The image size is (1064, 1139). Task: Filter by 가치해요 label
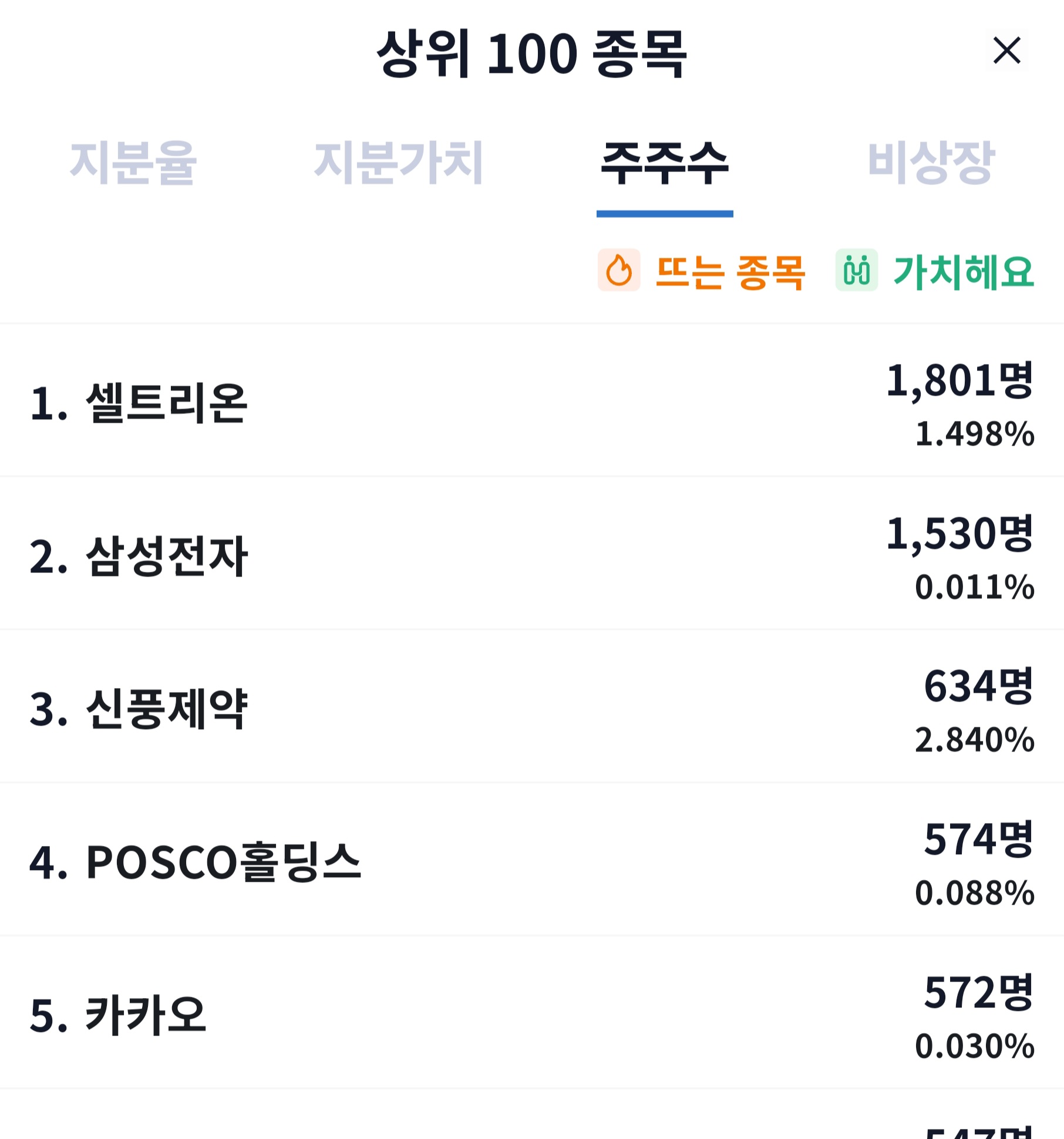(x=964, y=272)
